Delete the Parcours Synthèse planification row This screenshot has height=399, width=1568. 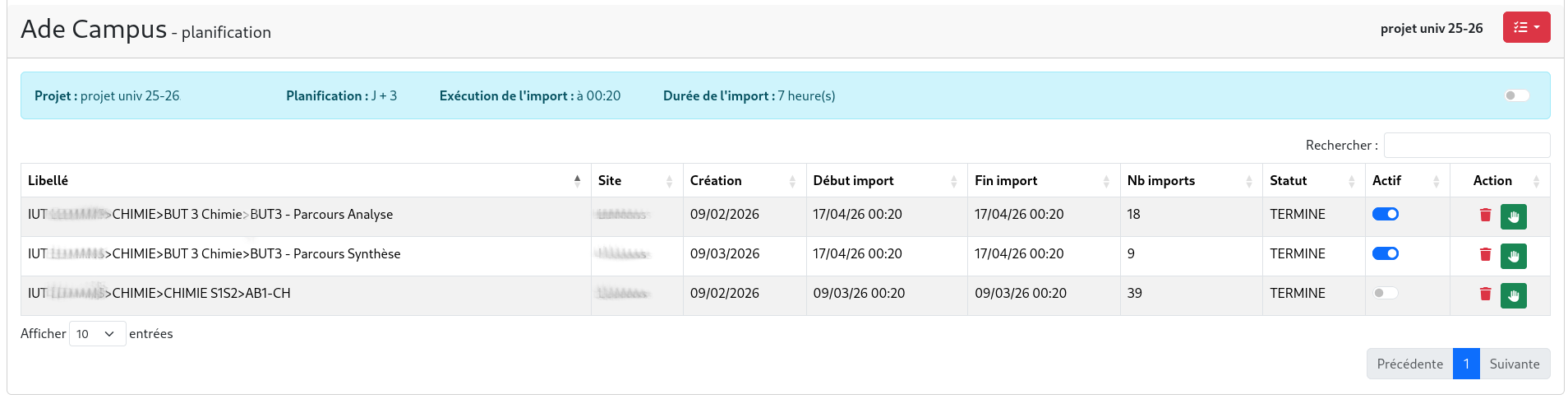pos(1485,254)
